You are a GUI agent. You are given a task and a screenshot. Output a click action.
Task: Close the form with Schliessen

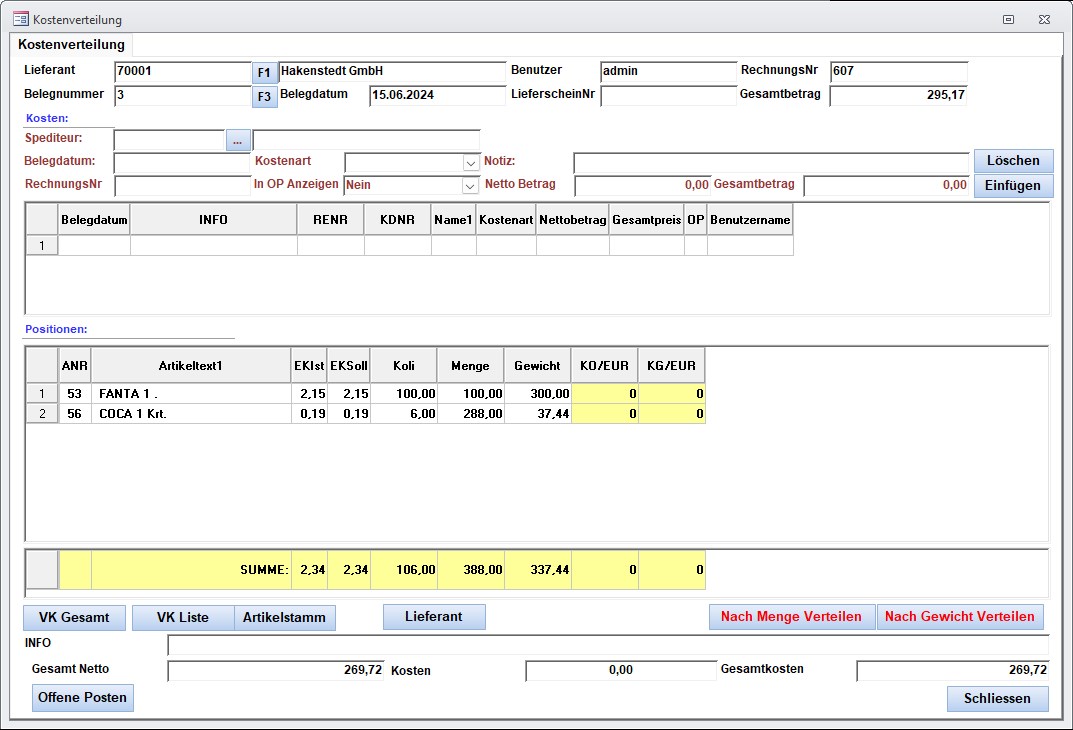[997, 698]
